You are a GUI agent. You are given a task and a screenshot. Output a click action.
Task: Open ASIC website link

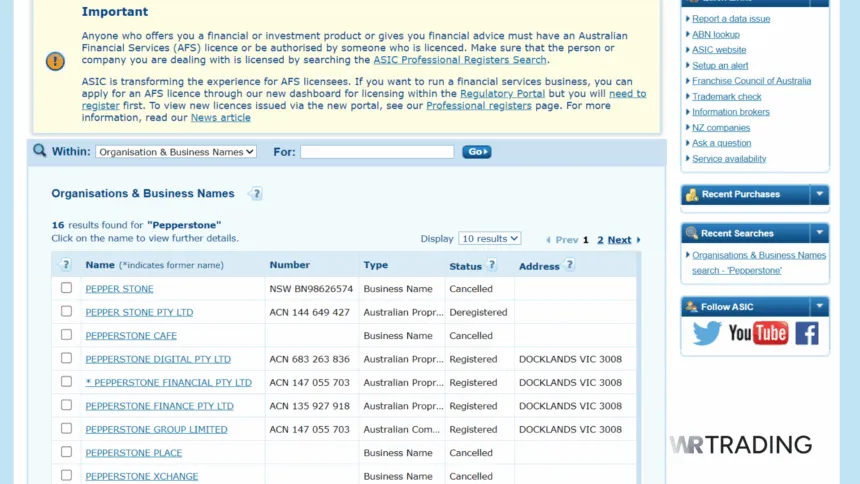click(x=719, y=50)
